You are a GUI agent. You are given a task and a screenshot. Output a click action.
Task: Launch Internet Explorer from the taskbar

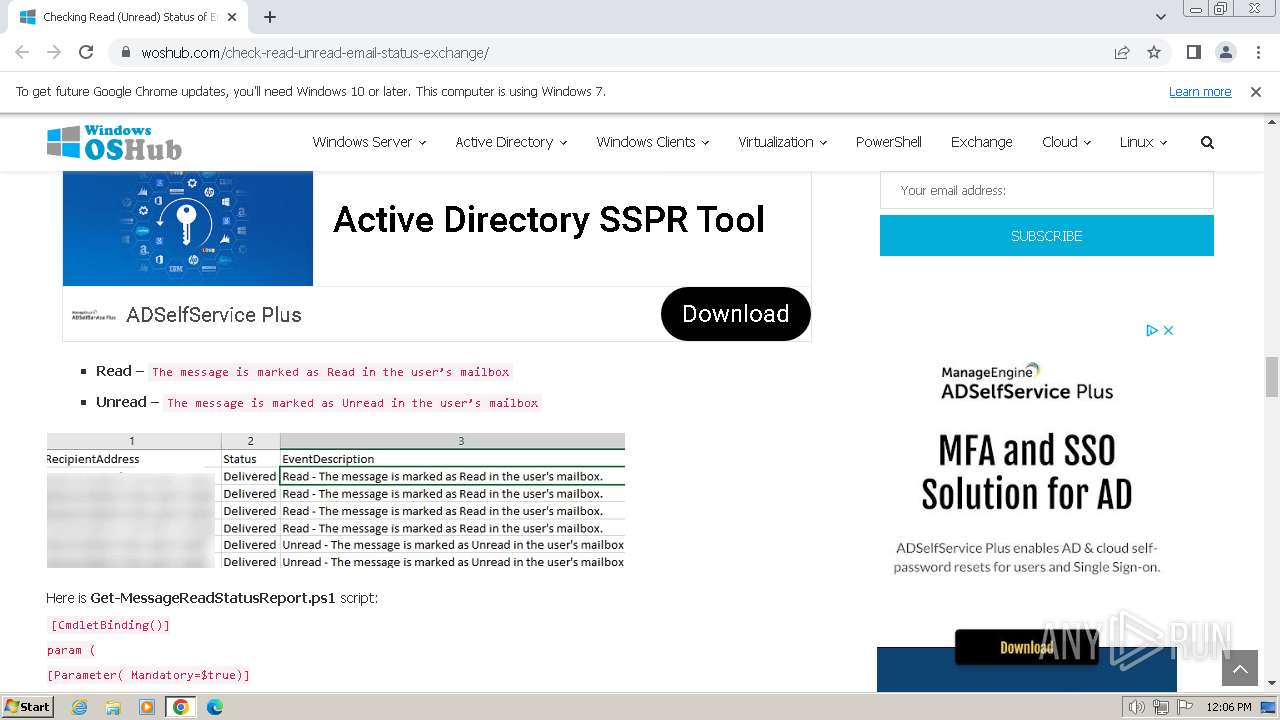click(80, 707)
